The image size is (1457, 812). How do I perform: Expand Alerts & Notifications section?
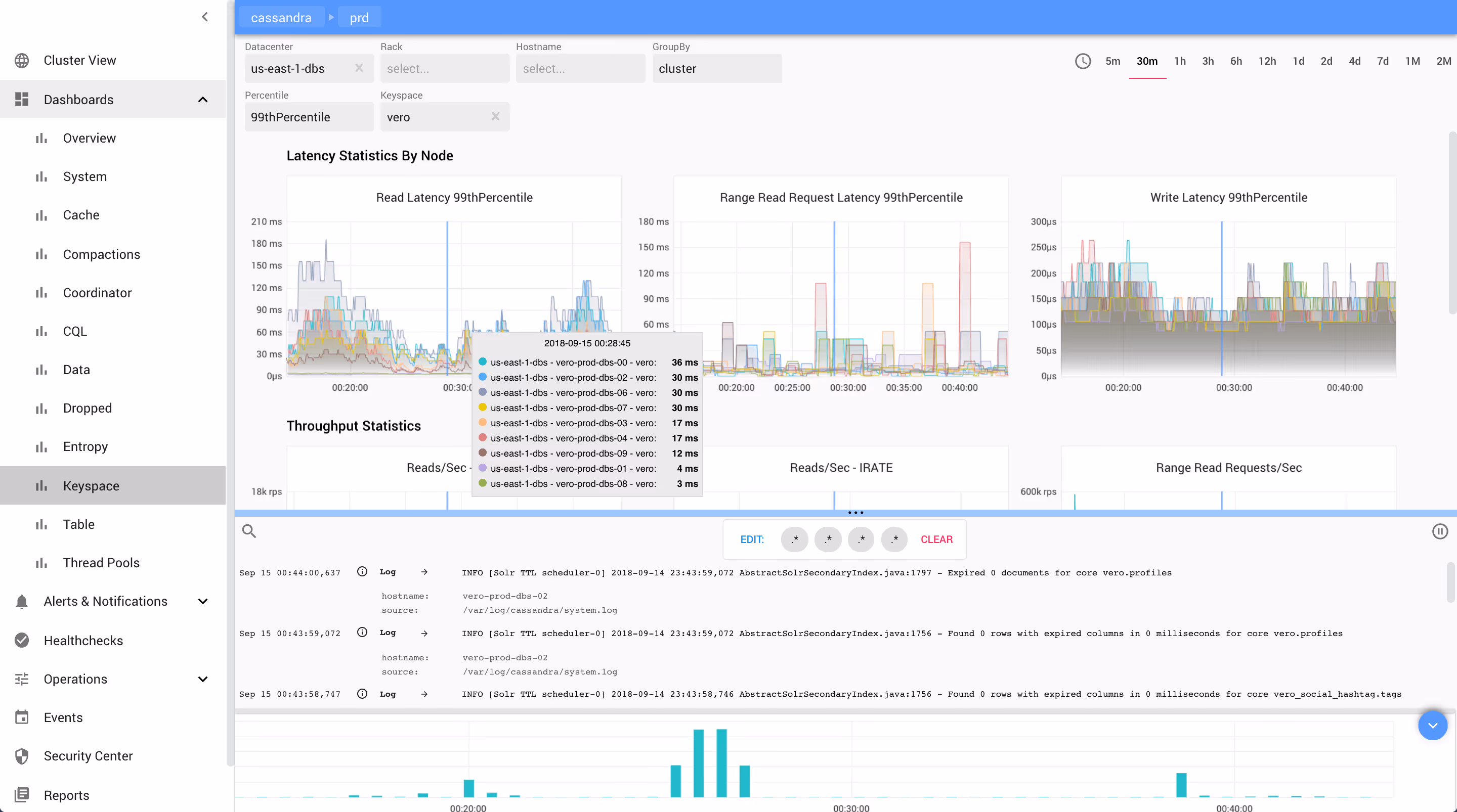pyautogui.click(x=203, y=601)
